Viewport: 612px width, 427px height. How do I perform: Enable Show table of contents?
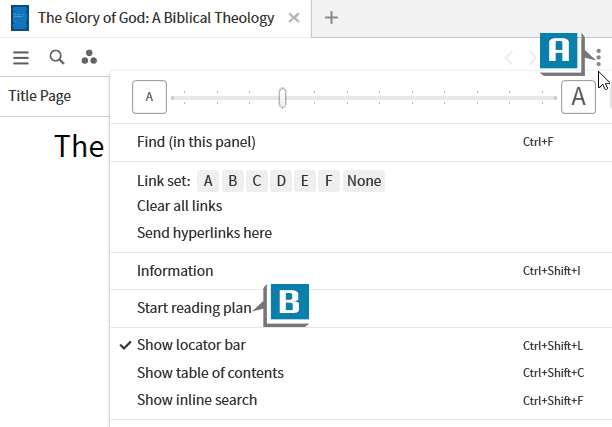point(210,373)
